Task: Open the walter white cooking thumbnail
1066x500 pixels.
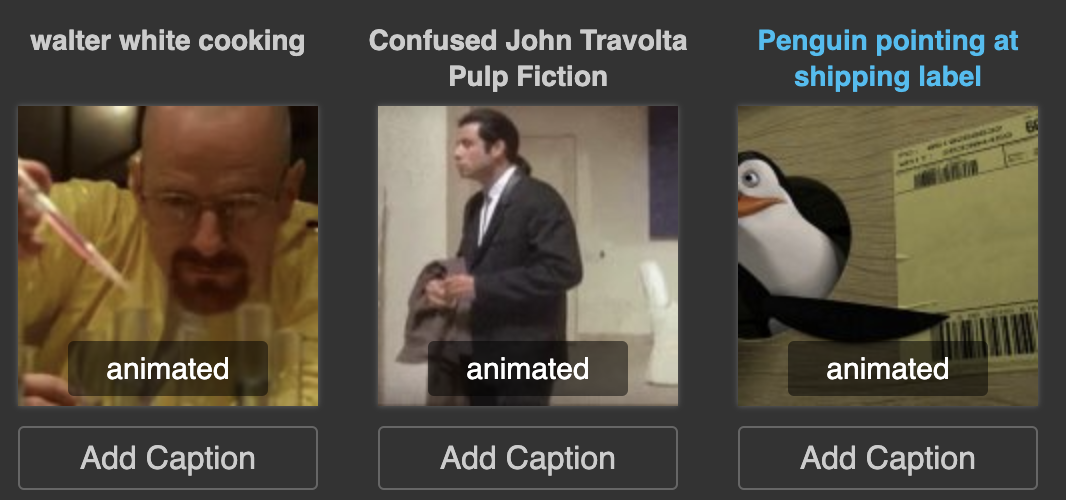Action: pos(168,256)
